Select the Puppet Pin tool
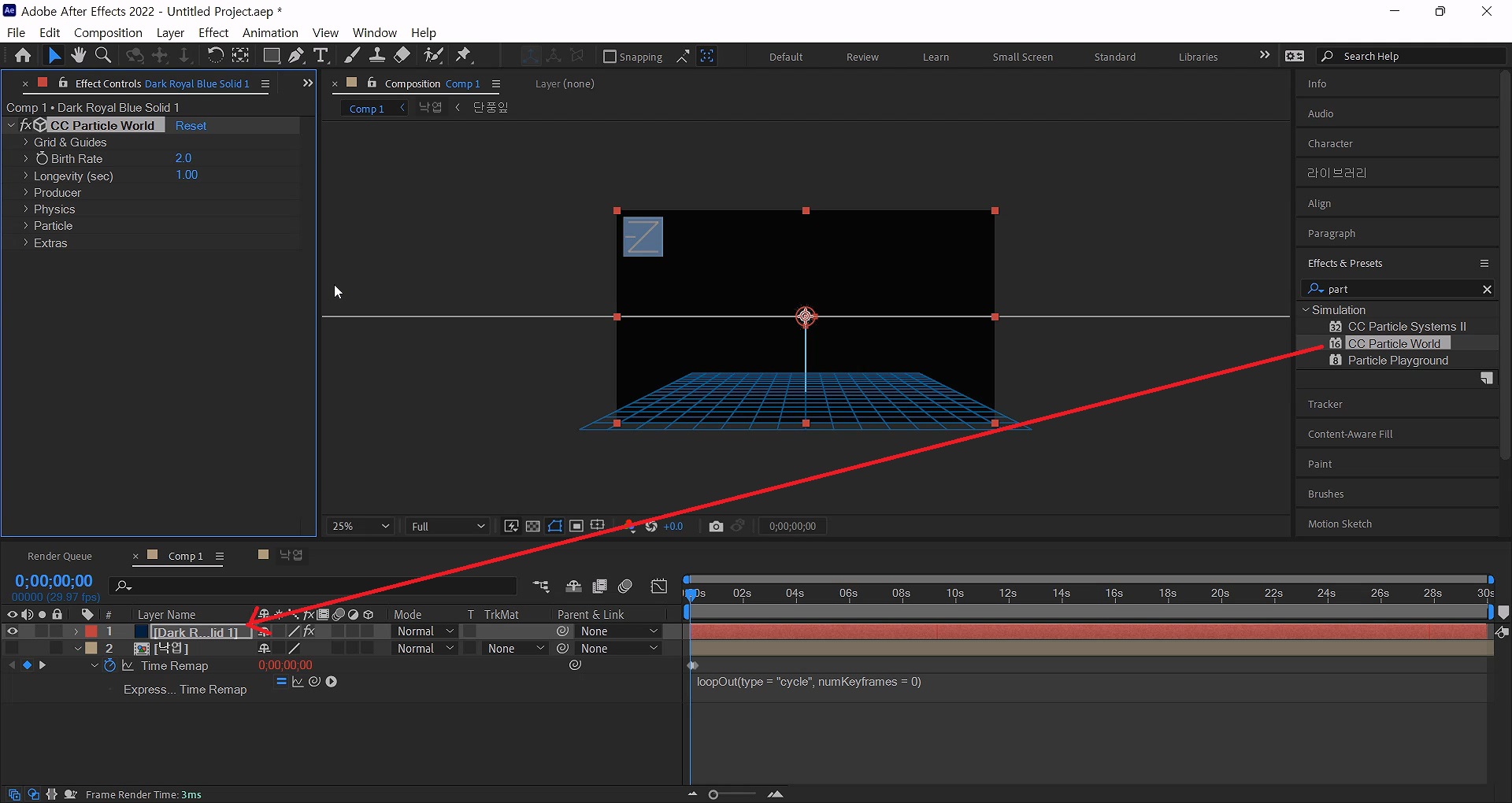 pyautogui.click(x=464, y=55)
